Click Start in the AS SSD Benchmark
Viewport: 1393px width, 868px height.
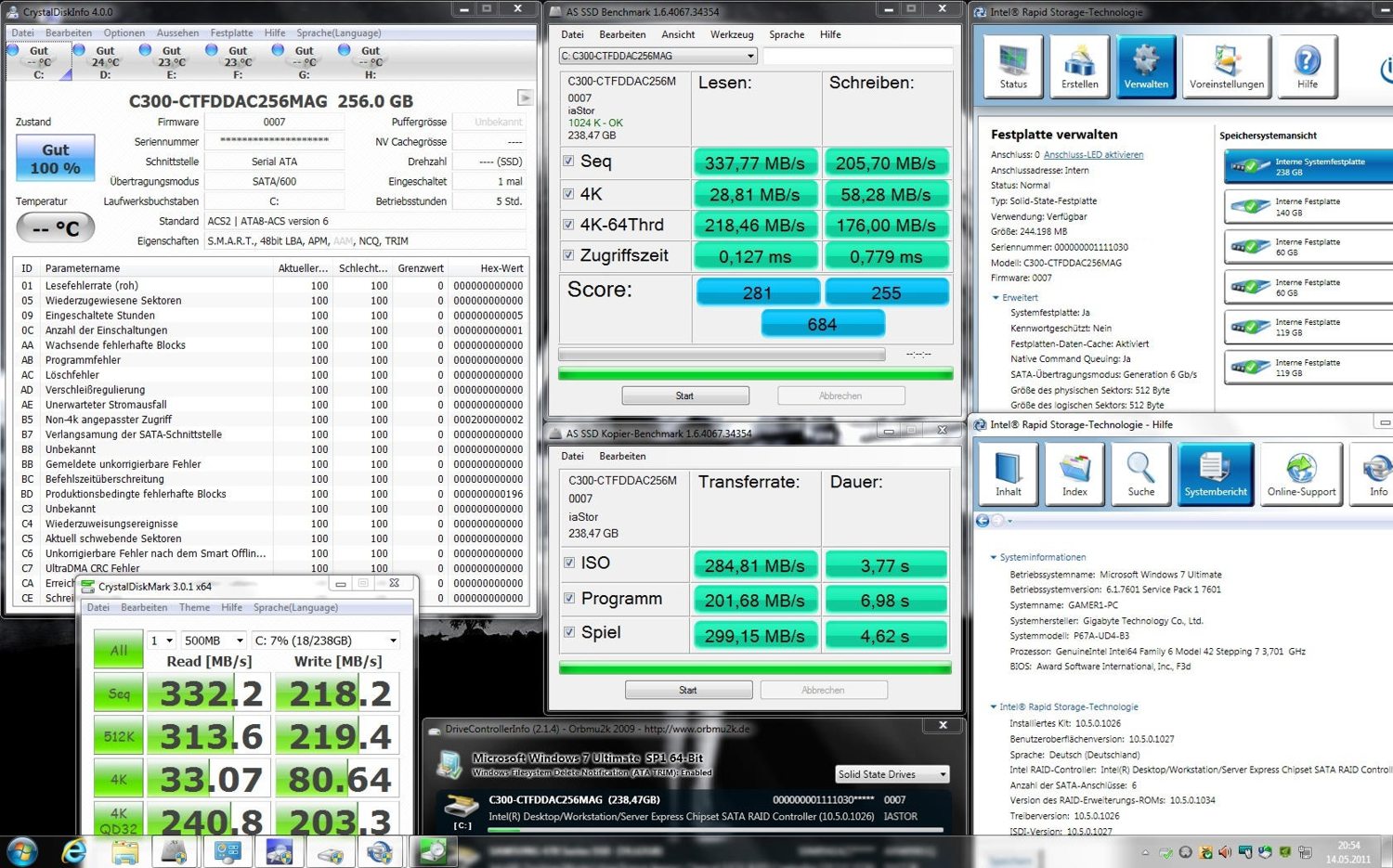(685, 395)
